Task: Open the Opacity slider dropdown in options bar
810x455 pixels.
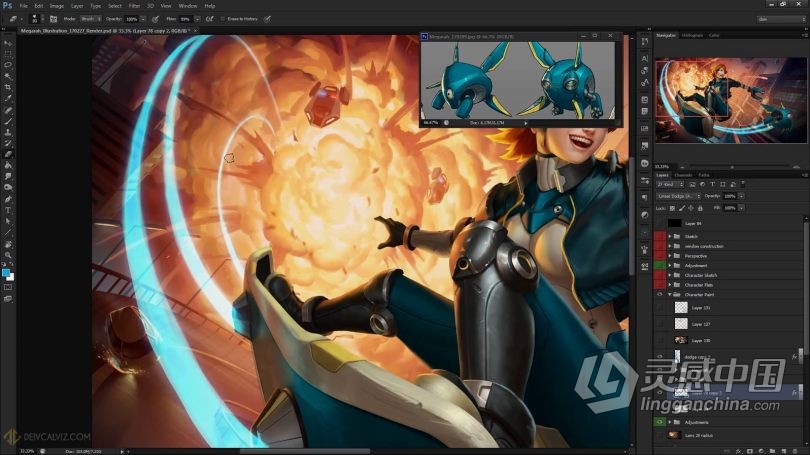Action: point(143,19)
